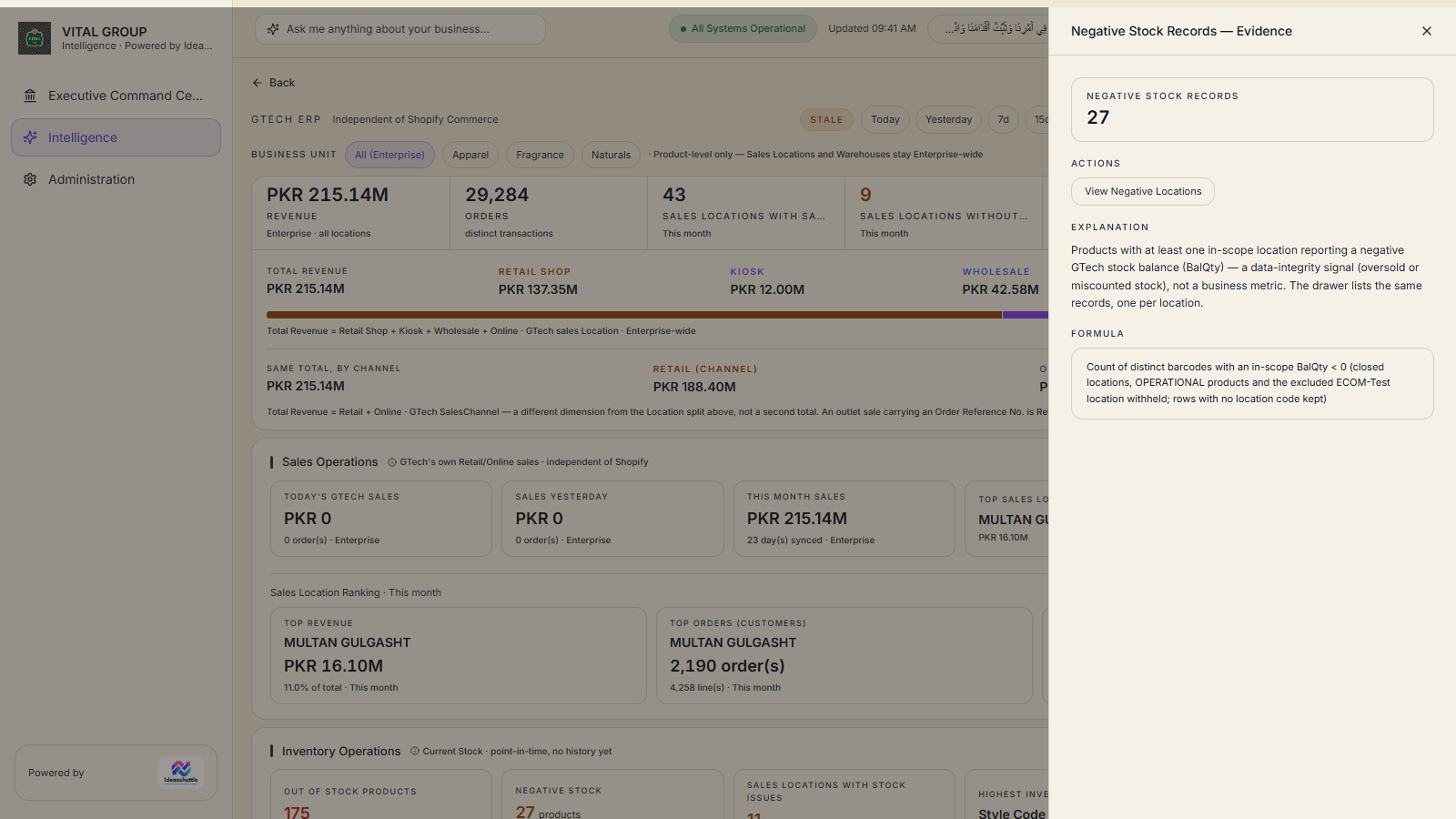Focus the Ask me anything input field

pos(400,29)
